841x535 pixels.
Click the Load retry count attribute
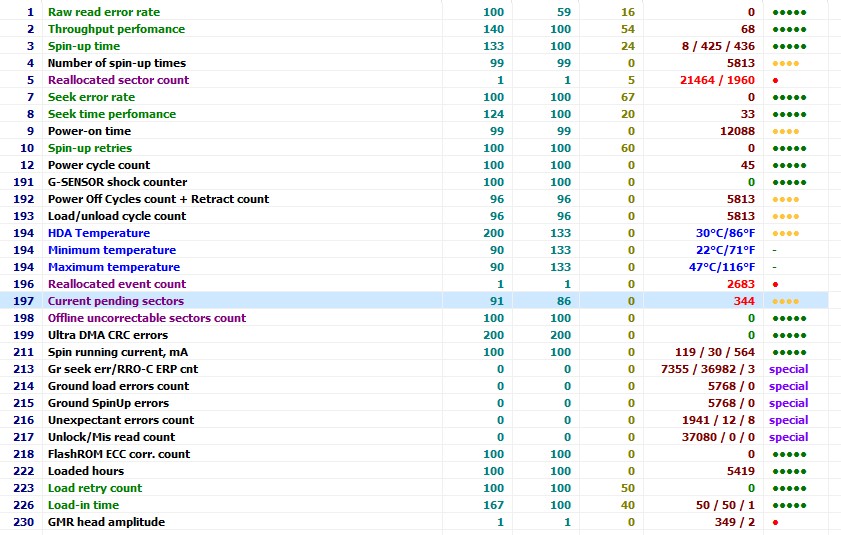click(x=95, y=488)
